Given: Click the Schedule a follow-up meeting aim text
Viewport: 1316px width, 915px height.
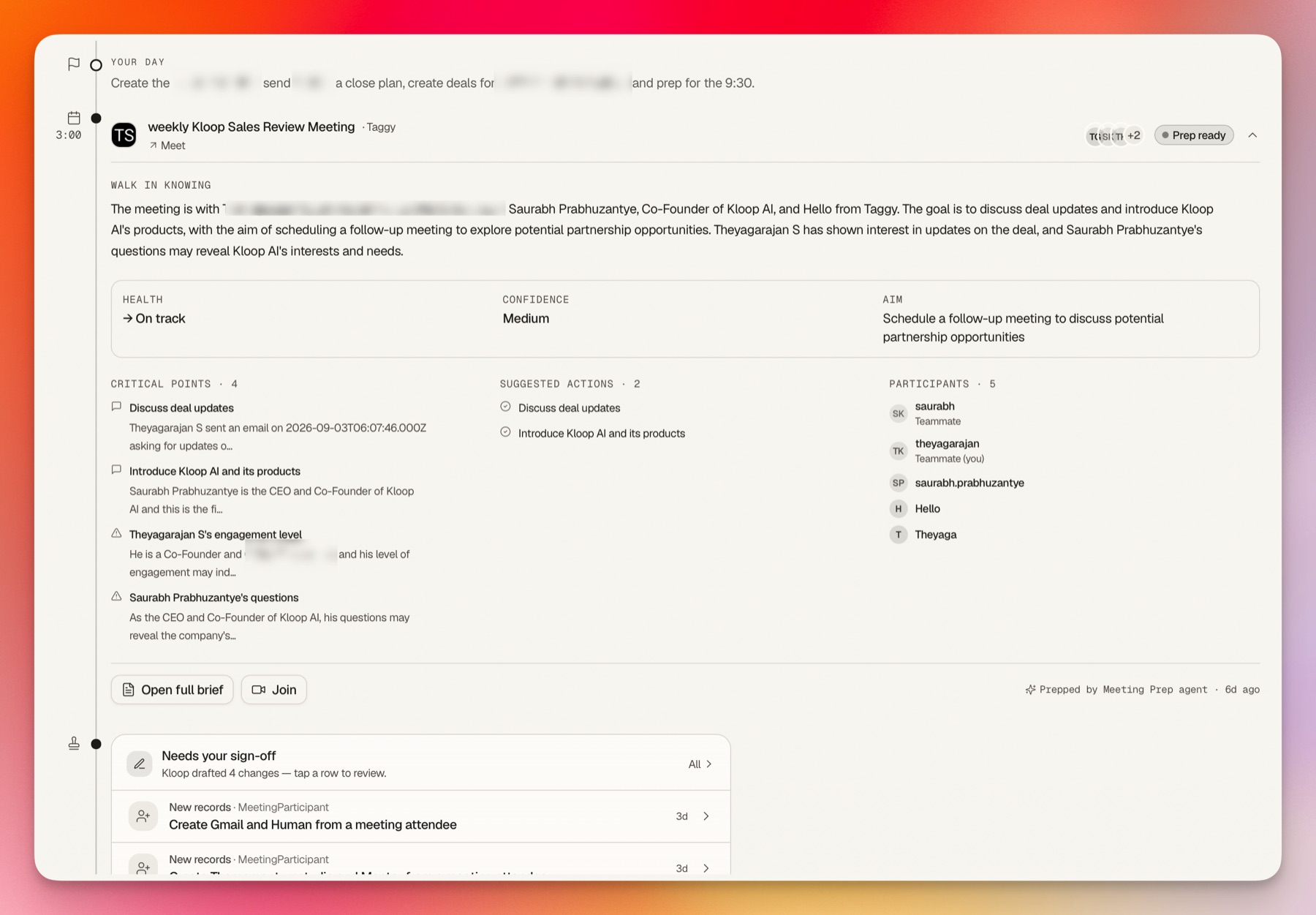Looking at the screenshot, I should 1023,328.
